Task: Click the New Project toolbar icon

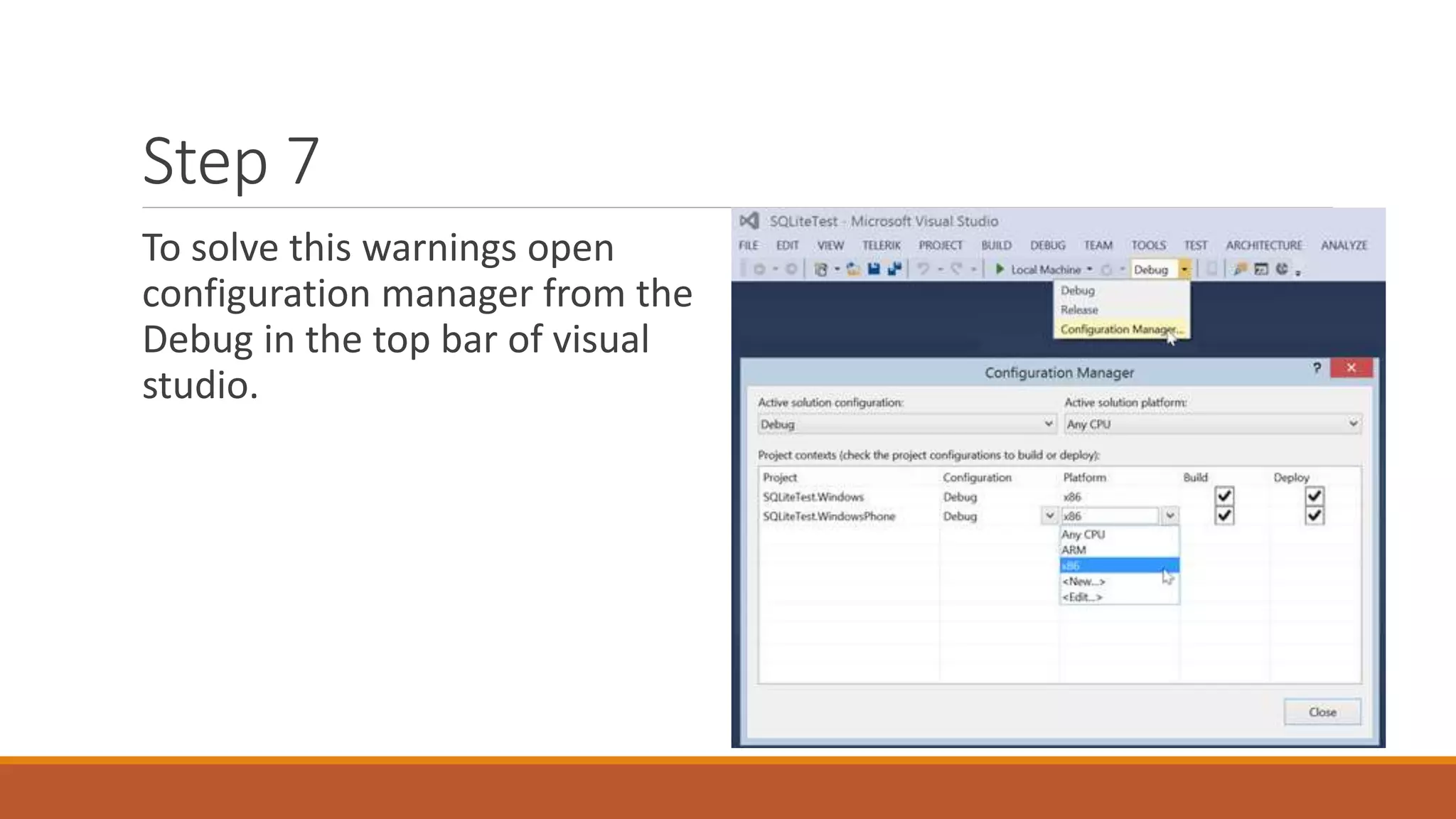Action: pyautogui.click(x=821, y=269)
